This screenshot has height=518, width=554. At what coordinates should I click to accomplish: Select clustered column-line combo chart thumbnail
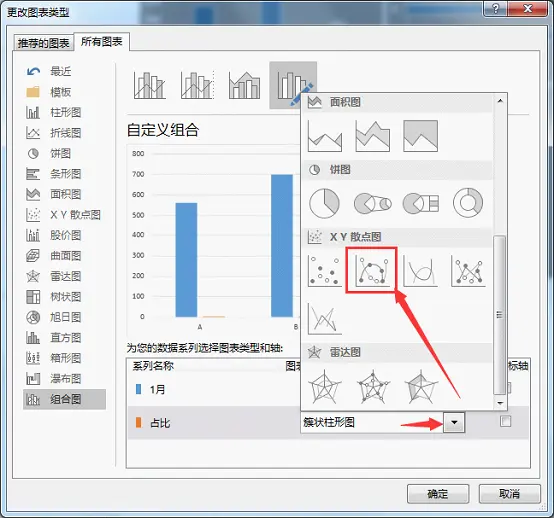pos(149,85)
